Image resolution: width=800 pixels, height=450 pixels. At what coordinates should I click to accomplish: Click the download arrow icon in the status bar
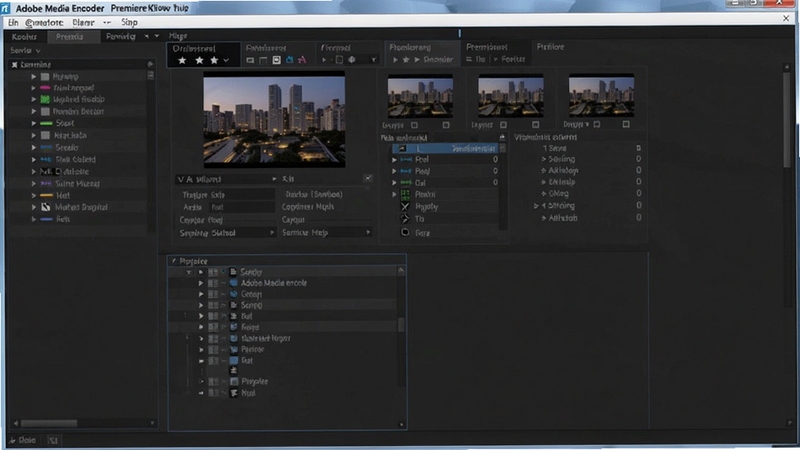coord(12,440)
